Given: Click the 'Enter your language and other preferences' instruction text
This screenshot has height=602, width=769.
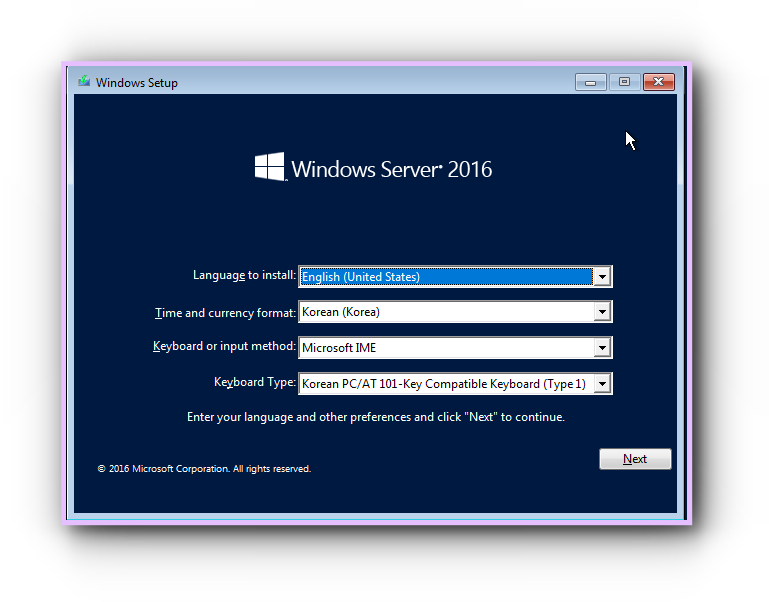Looking at the screenshot, I should [376, 417].
